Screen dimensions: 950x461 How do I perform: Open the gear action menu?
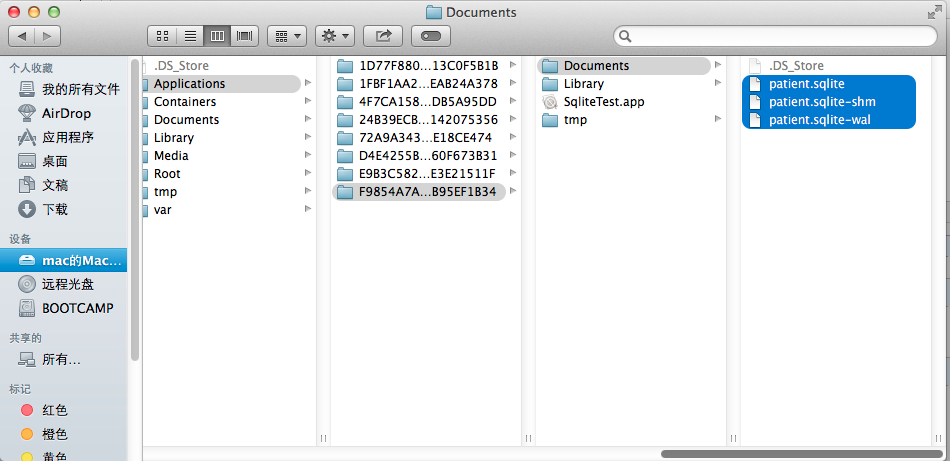pyautogui.click(x=334, y=36)
